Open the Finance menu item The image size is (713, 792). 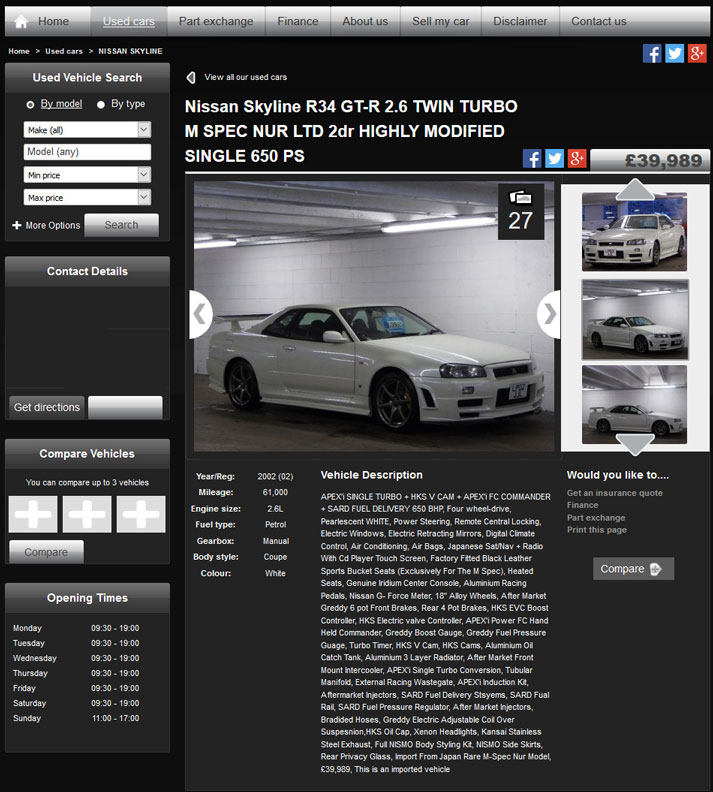[298, 21]
